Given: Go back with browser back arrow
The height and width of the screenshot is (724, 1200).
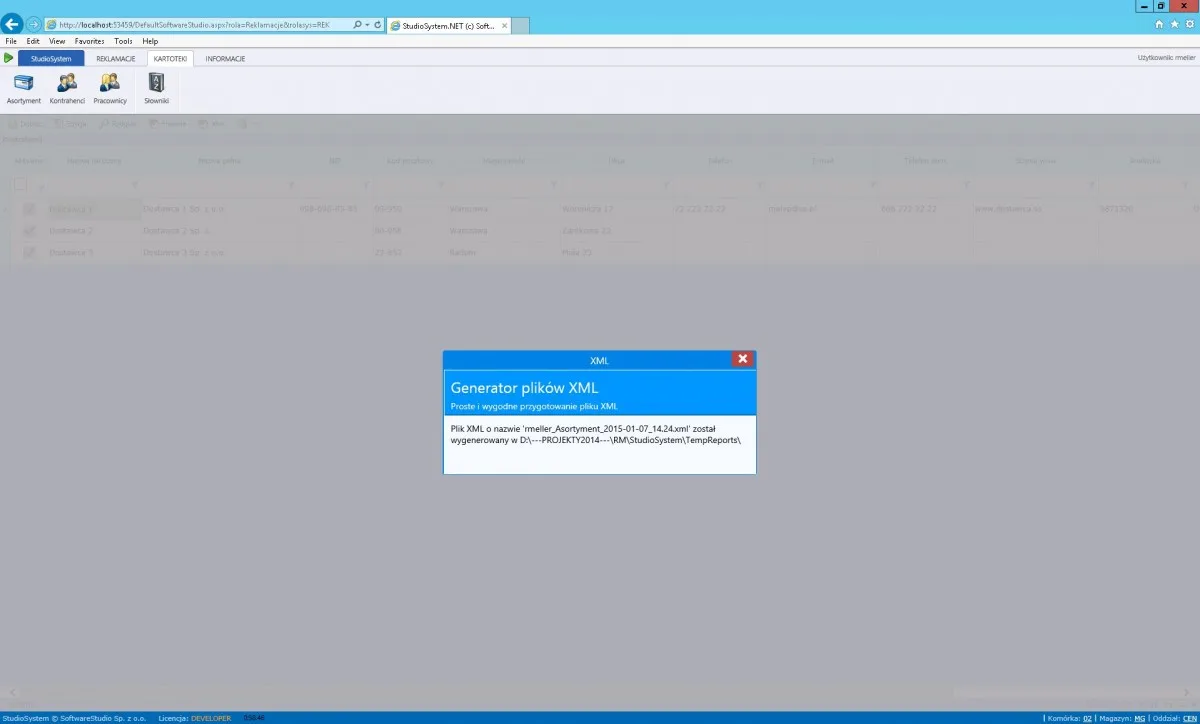Looking at the screenshot, I should pyautogui.click(x=13, y=23).
